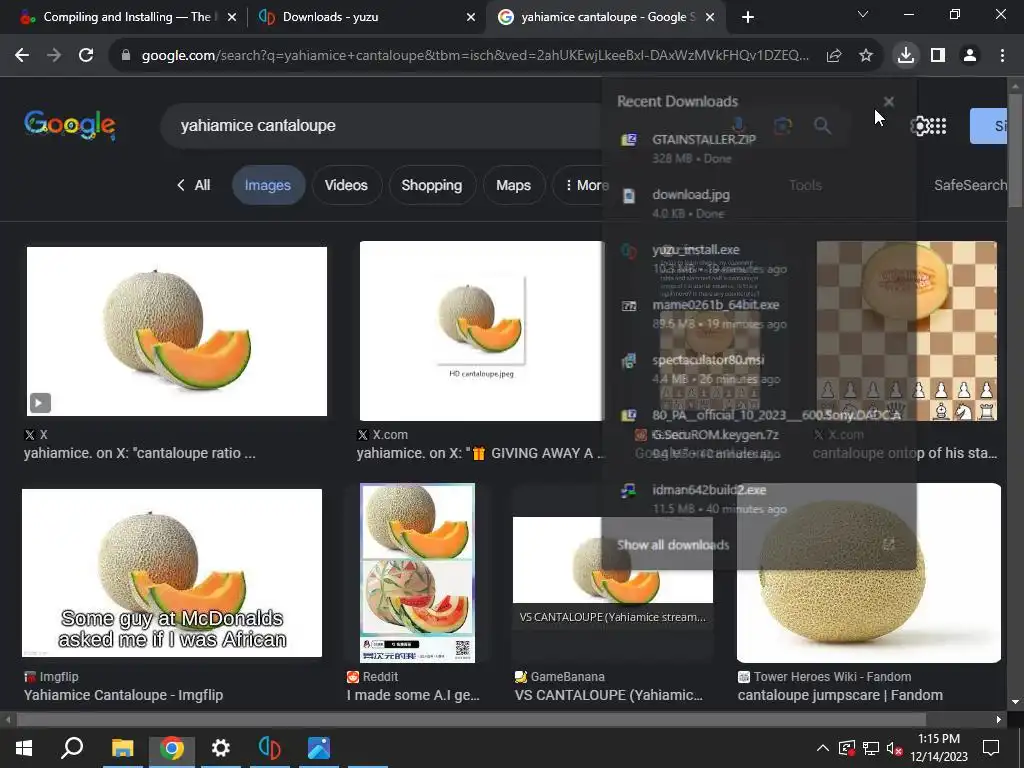This screenshot has width=1024, height=768.
Task: Open the McDonalds meme cantaloupe image
Action: coord(172,573)
